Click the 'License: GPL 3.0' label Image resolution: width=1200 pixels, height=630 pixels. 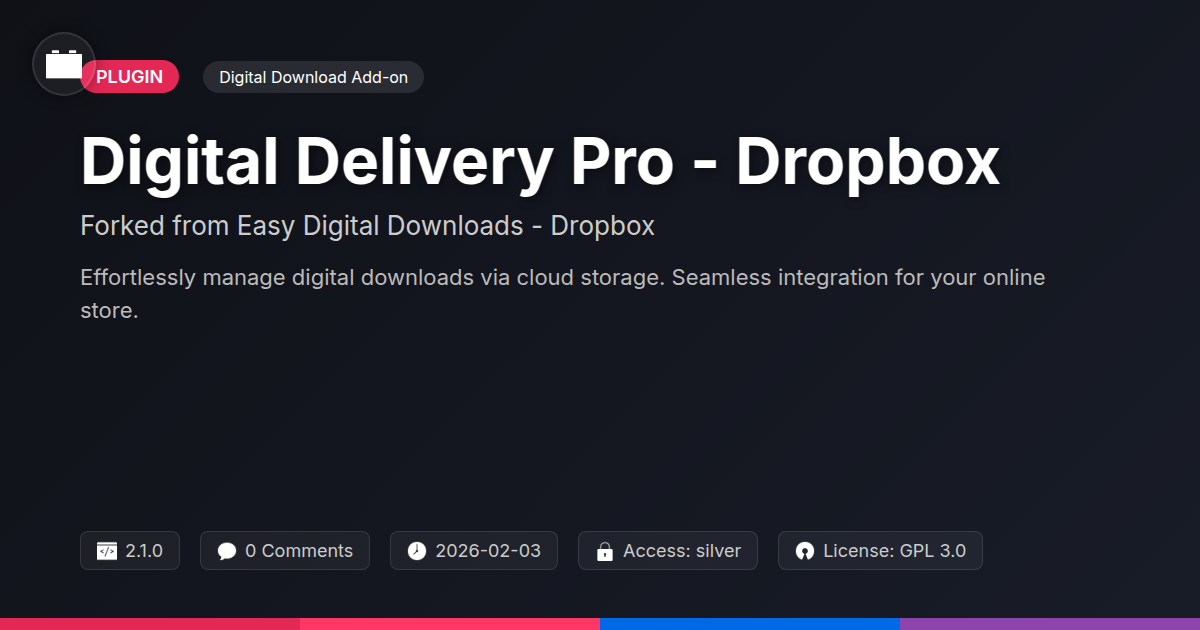point(895,551)
